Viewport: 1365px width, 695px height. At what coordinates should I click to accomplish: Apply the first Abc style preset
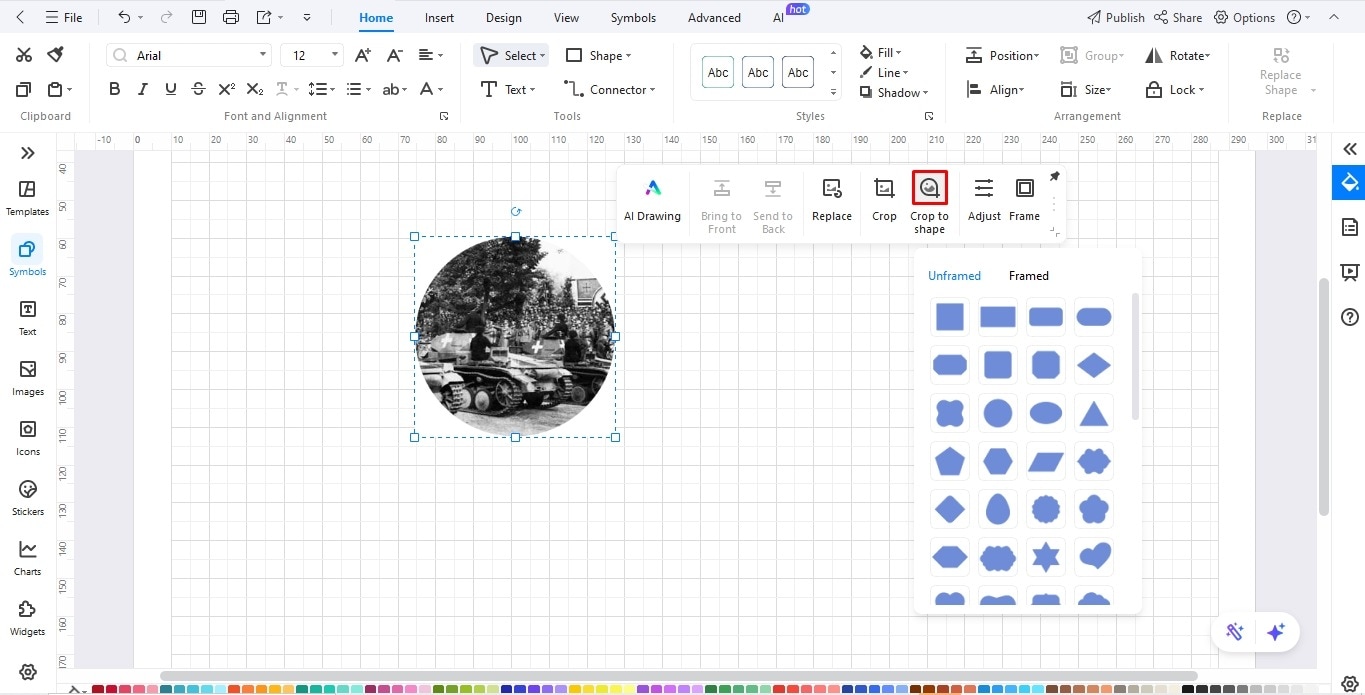click(x=718, y=72)
